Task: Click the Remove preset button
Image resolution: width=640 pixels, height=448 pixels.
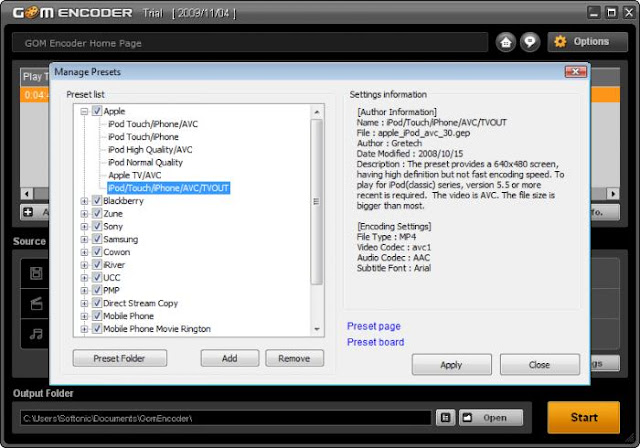Action: 294,358
